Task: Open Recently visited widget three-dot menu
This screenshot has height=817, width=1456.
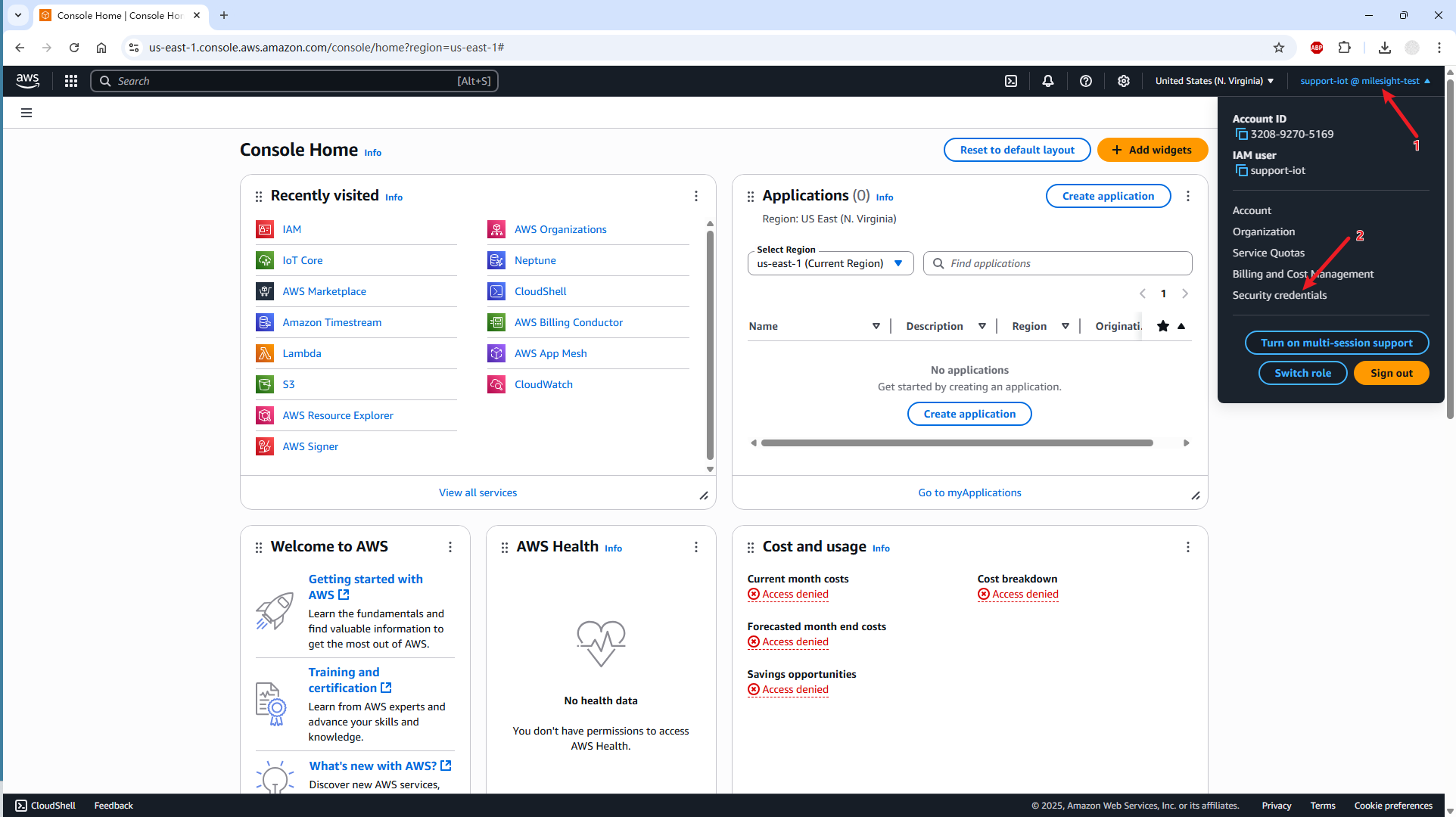Action: (696, 196)
